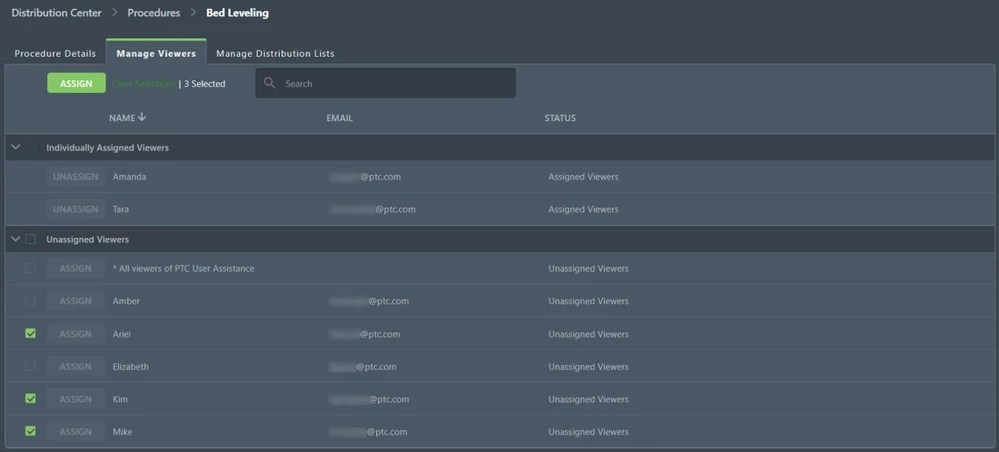
Task: Unassign Amanda from viewers
Action: [76, 177]
